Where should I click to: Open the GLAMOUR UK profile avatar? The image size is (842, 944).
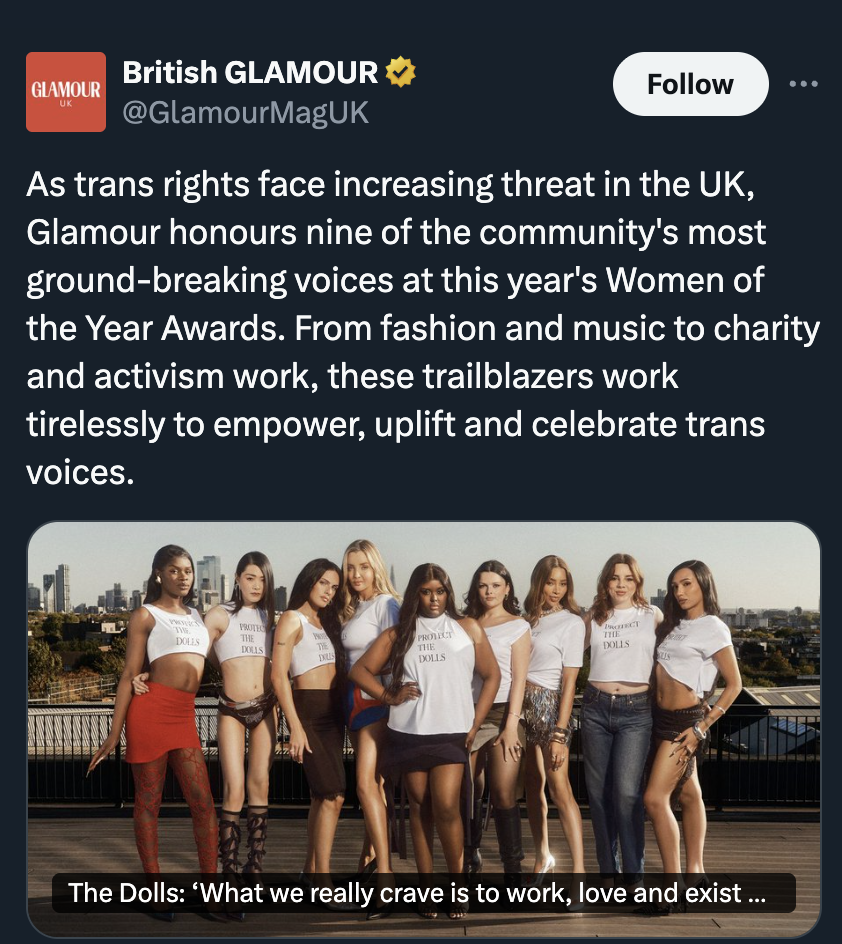[66, 92]
